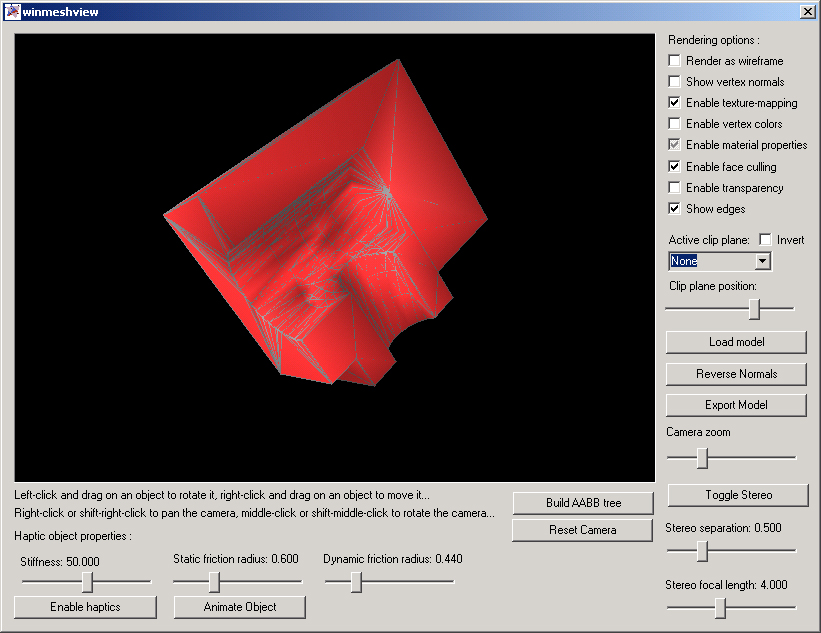Screen dimensions: 821x633
Task: Toggle off Show edges
Action: tap(675, 209)
